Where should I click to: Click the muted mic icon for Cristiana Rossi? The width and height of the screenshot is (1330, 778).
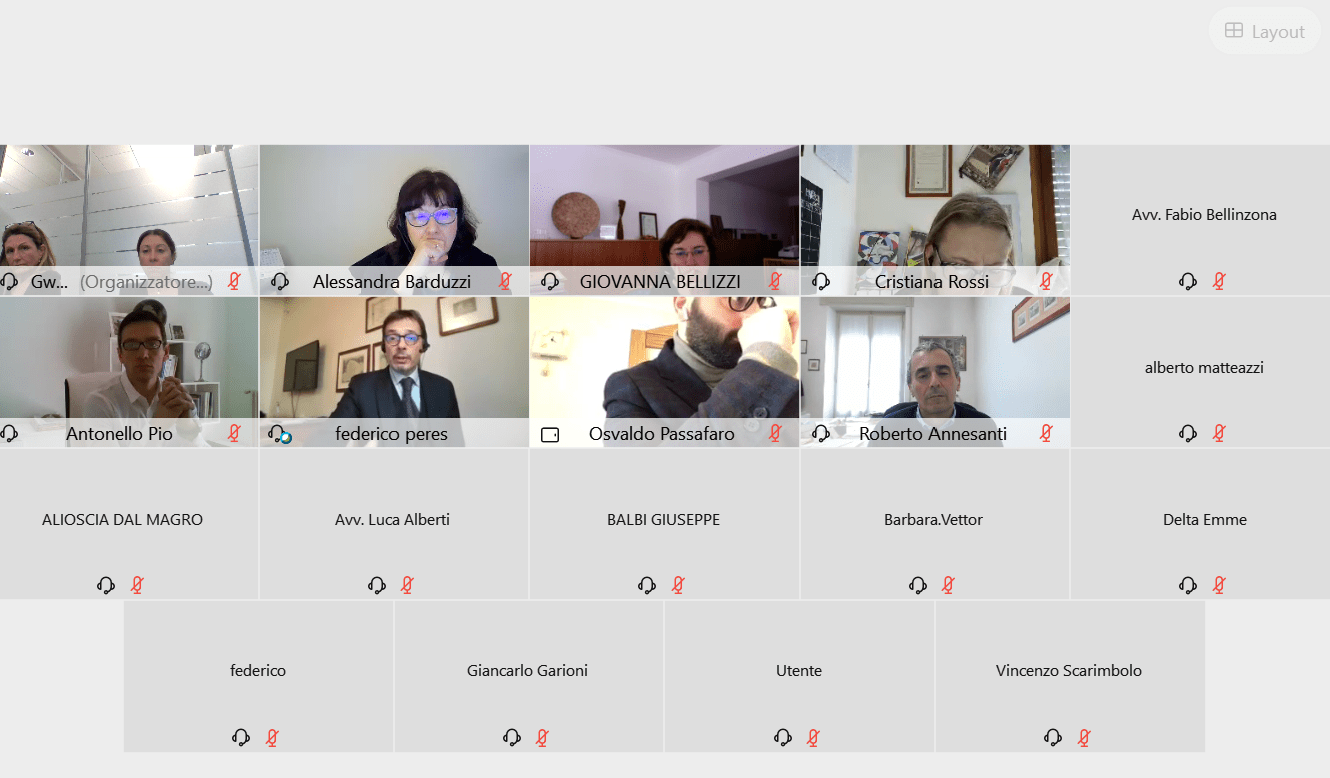tap(1046, 281)
